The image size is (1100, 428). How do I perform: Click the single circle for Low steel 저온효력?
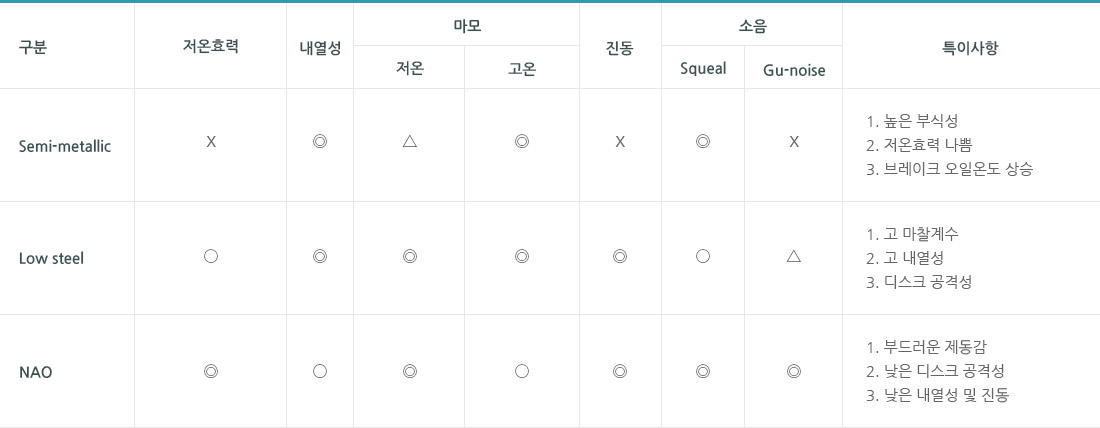tap(210, 256)
